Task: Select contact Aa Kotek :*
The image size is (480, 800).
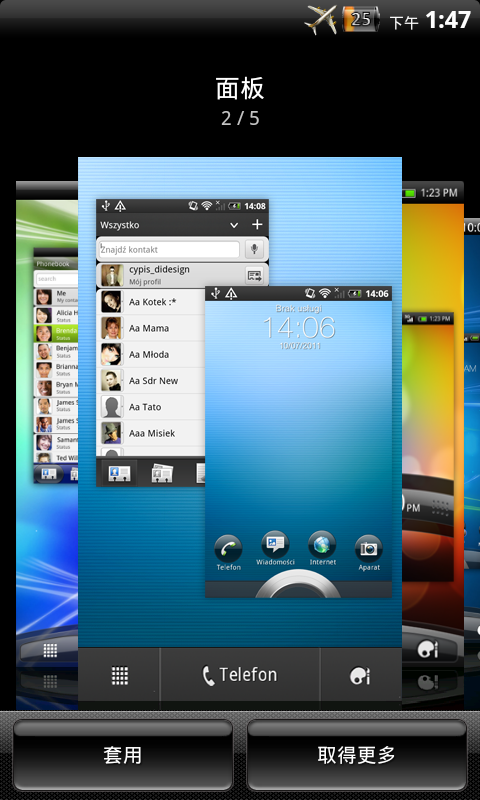Action: tap(150, 302)
